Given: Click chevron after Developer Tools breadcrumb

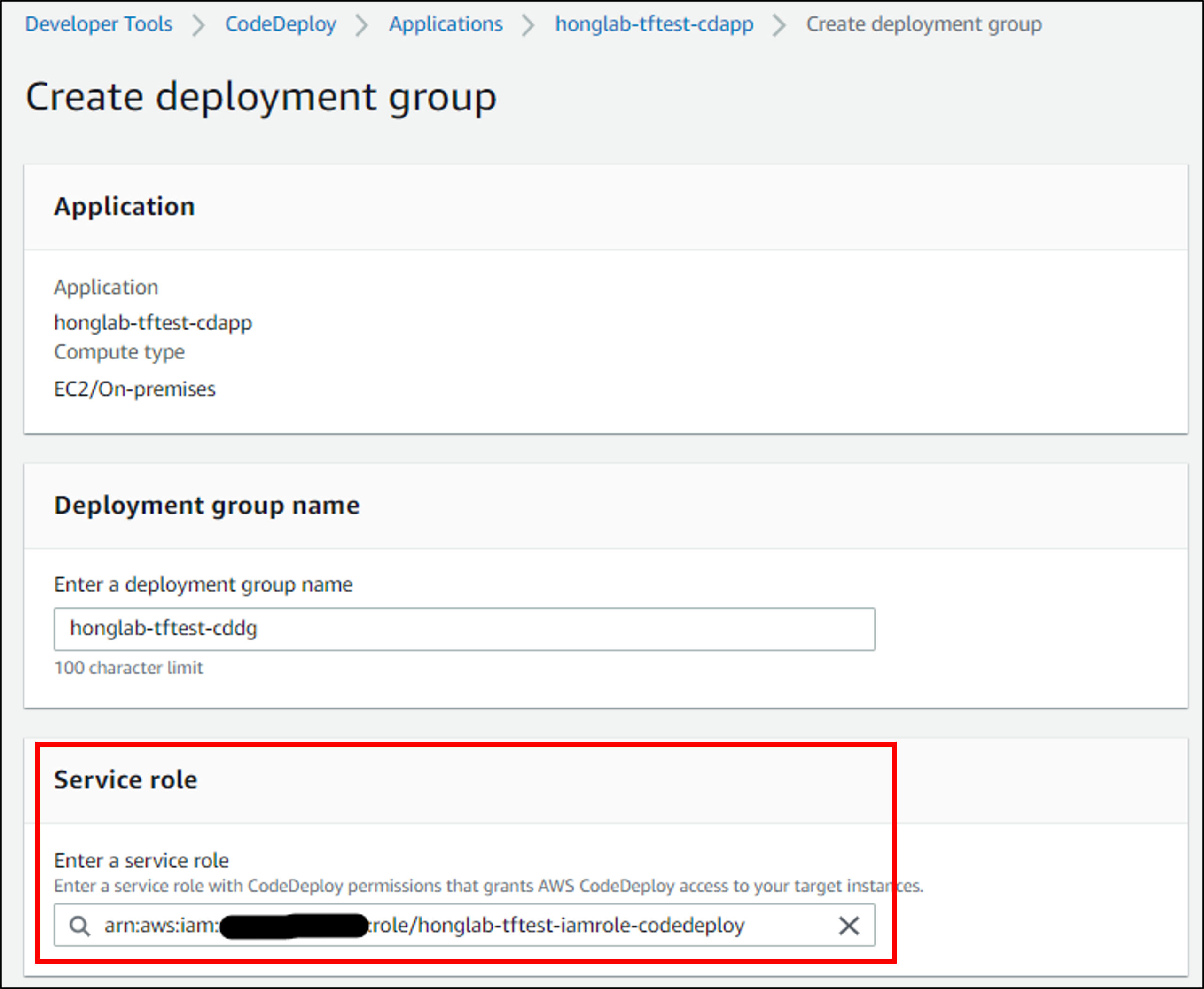Looking at the screenshot, I should 198,25.
